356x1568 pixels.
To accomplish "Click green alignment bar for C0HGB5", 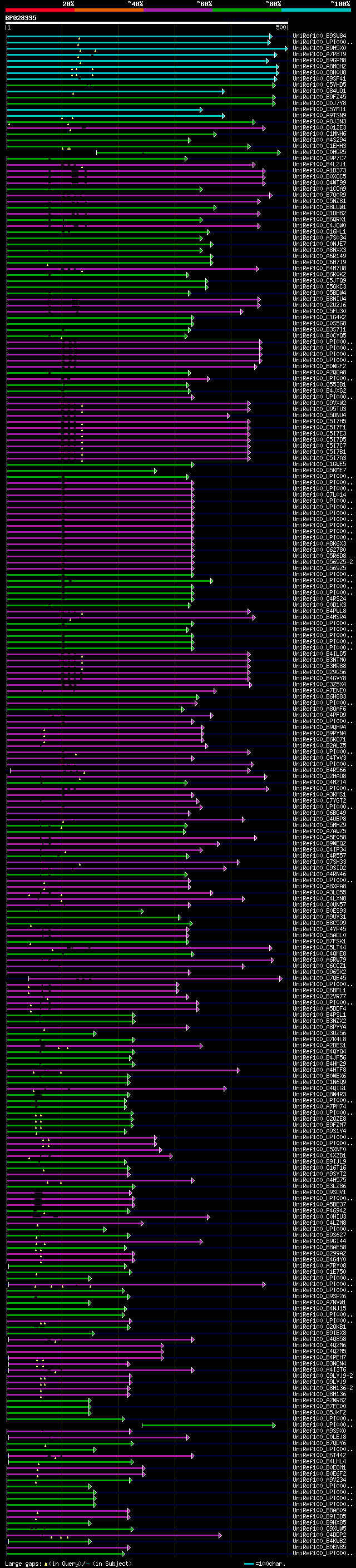I will pos(189,152).
